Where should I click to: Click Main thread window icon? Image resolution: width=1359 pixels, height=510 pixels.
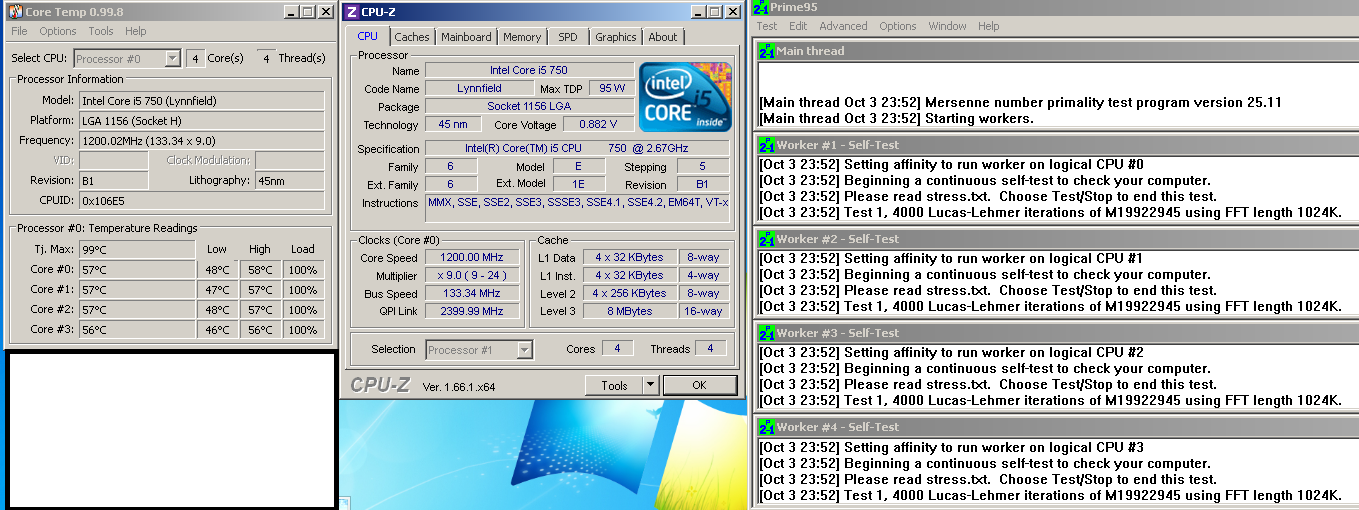click(x=767, y=50)
